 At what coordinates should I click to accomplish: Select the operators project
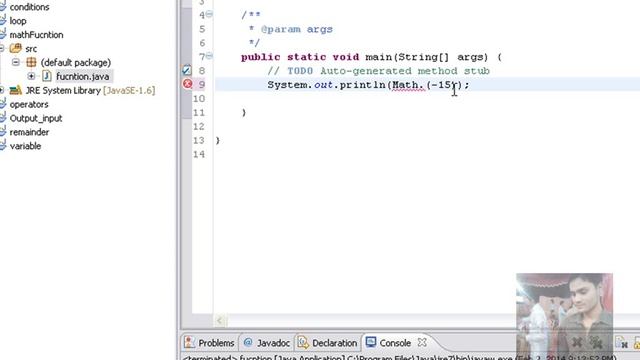(29, 104)
